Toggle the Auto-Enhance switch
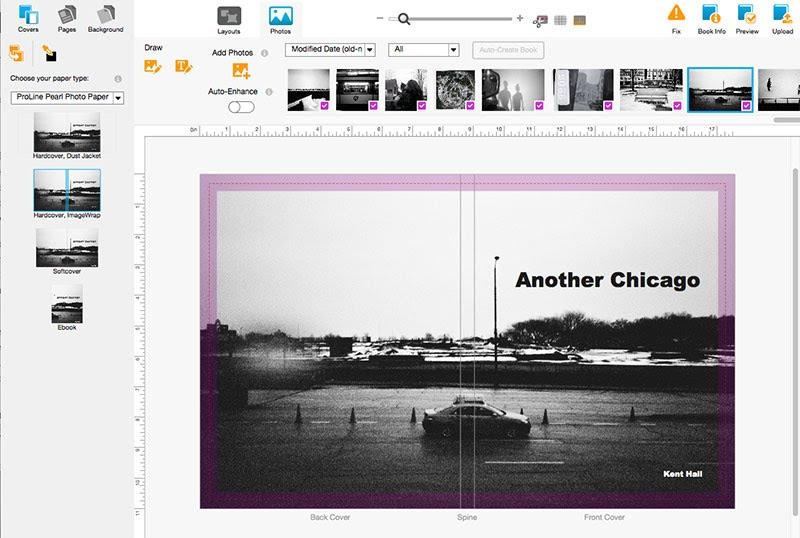 pos(241,107)
